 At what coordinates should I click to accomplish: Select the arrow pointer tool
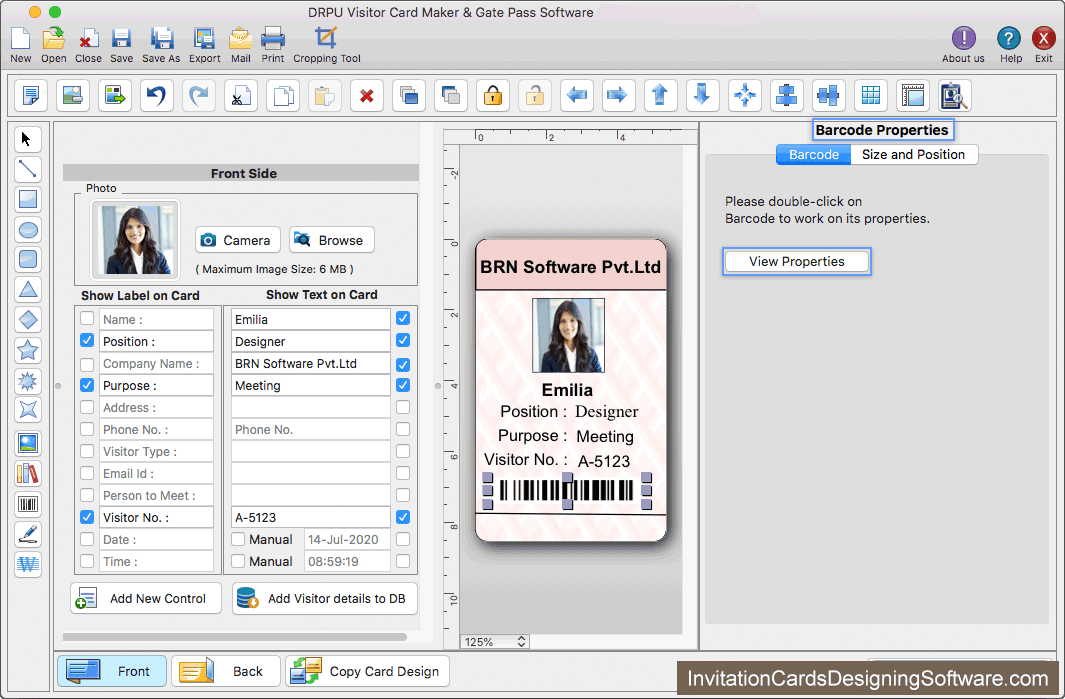(x=27, y=139)
